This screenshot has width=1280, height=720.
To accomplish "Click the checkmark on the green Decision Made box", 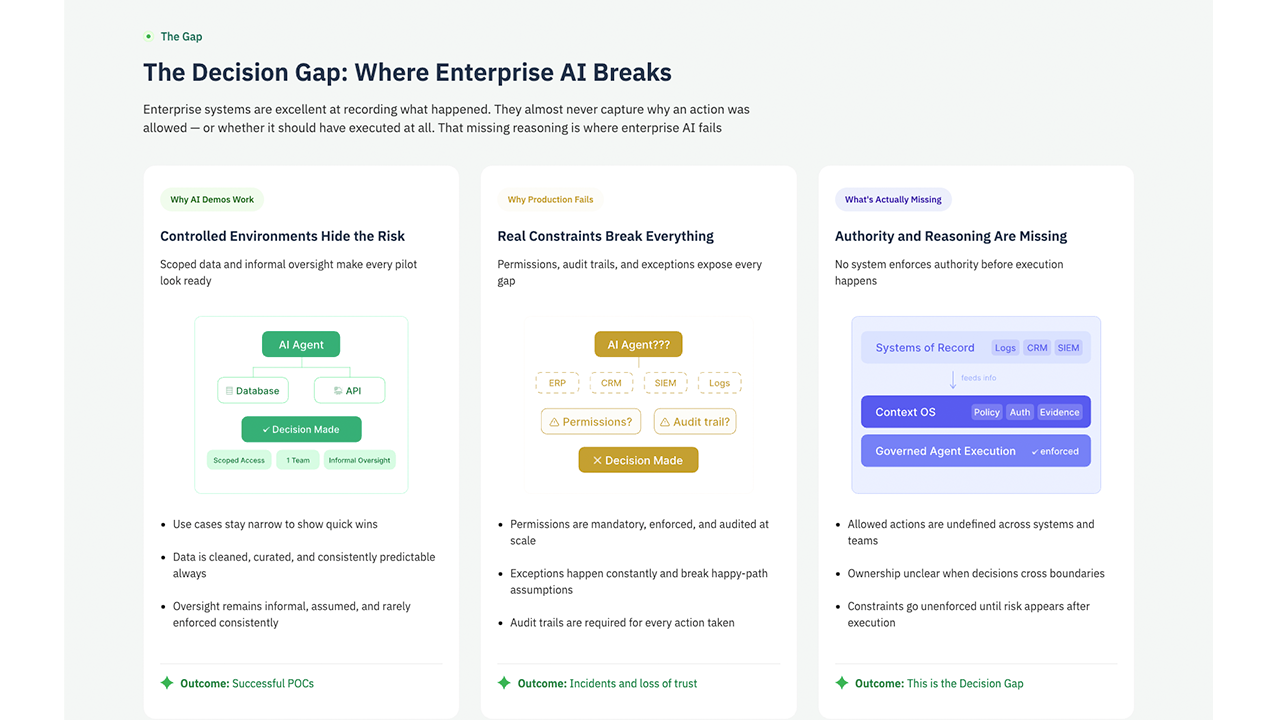I will (x=266, y=430).
